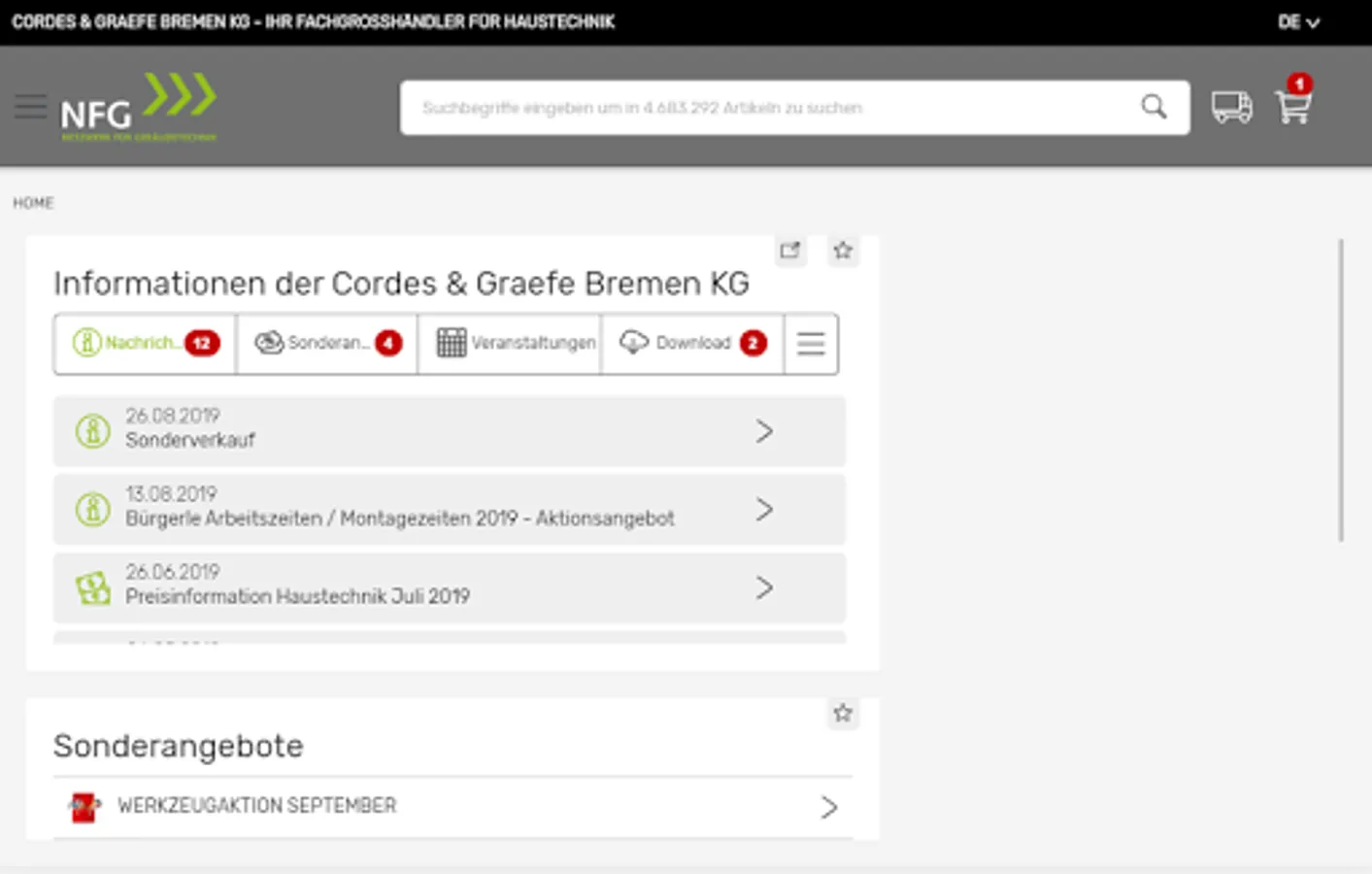This screenshot has width=1372, height=874.
Task: Open the tab overflow list menu
Action: point(811,344)
